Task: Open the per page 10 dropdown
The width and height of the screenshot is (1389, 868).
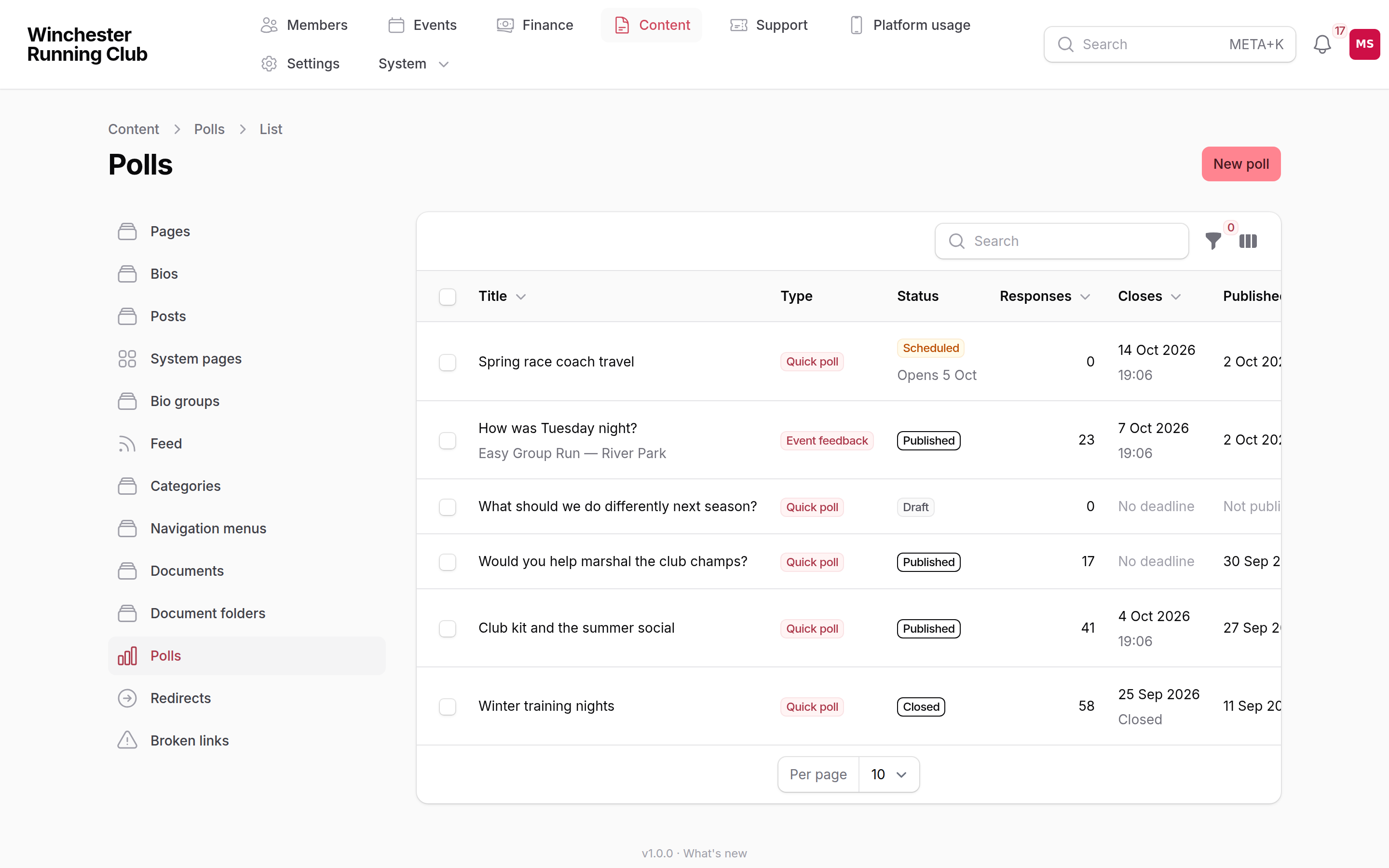Action: pyautogui.click(x=888, y=774)
